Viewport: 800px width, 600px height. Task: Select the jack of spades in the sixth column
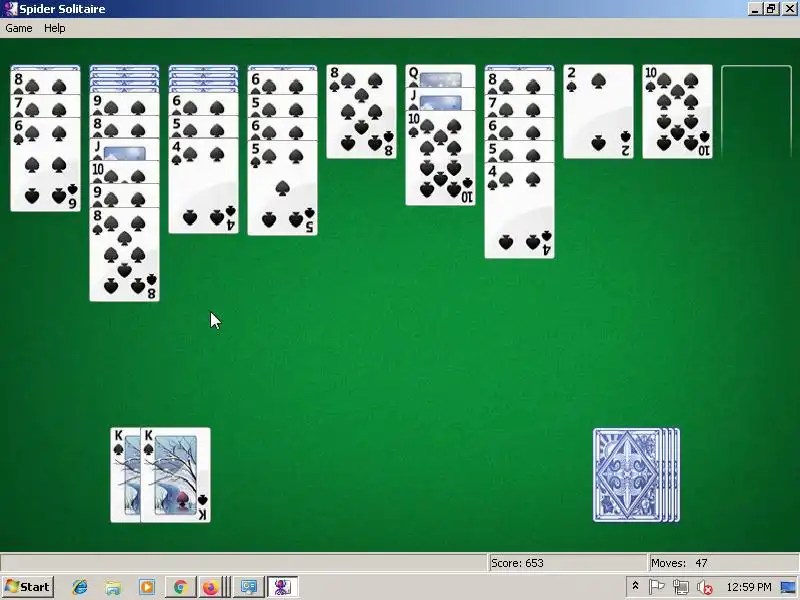pos(440,99)
